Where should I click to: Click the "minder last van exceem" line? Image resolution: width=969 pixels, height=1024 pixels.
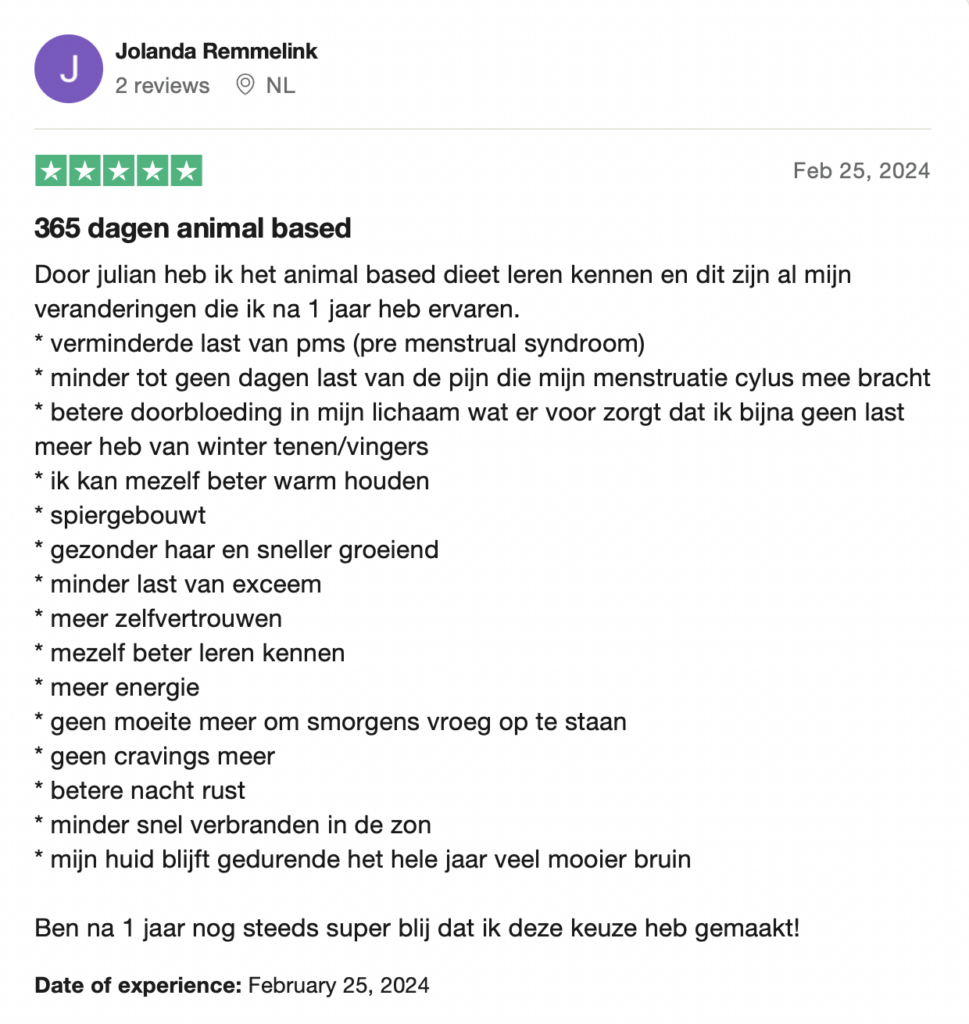tap(178, 583)
